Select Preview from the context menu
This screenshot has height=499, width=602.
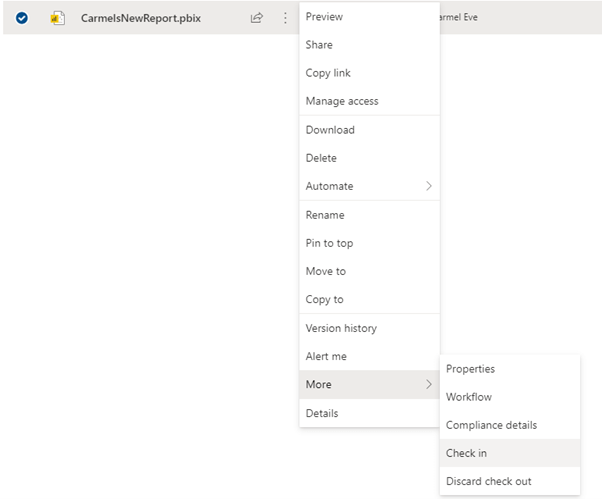(x=324, y=17)
